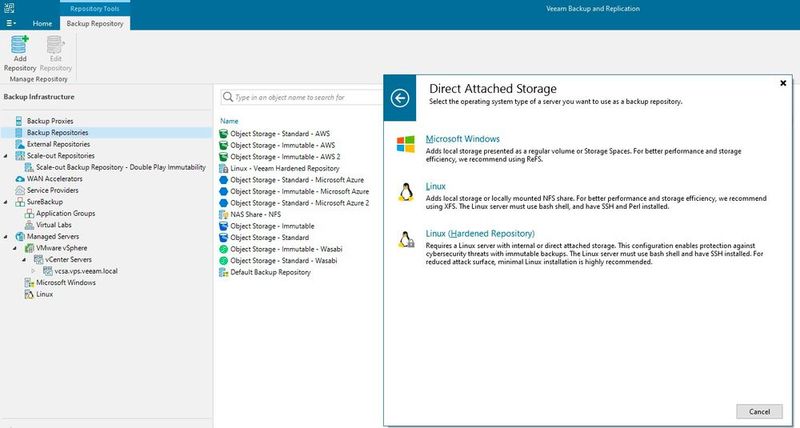Image resolution: width=800 pixels, height=428 pixels.
Task: Select row Object Storage - Immutable - AWS 2
Action: (x=285, y=157)
